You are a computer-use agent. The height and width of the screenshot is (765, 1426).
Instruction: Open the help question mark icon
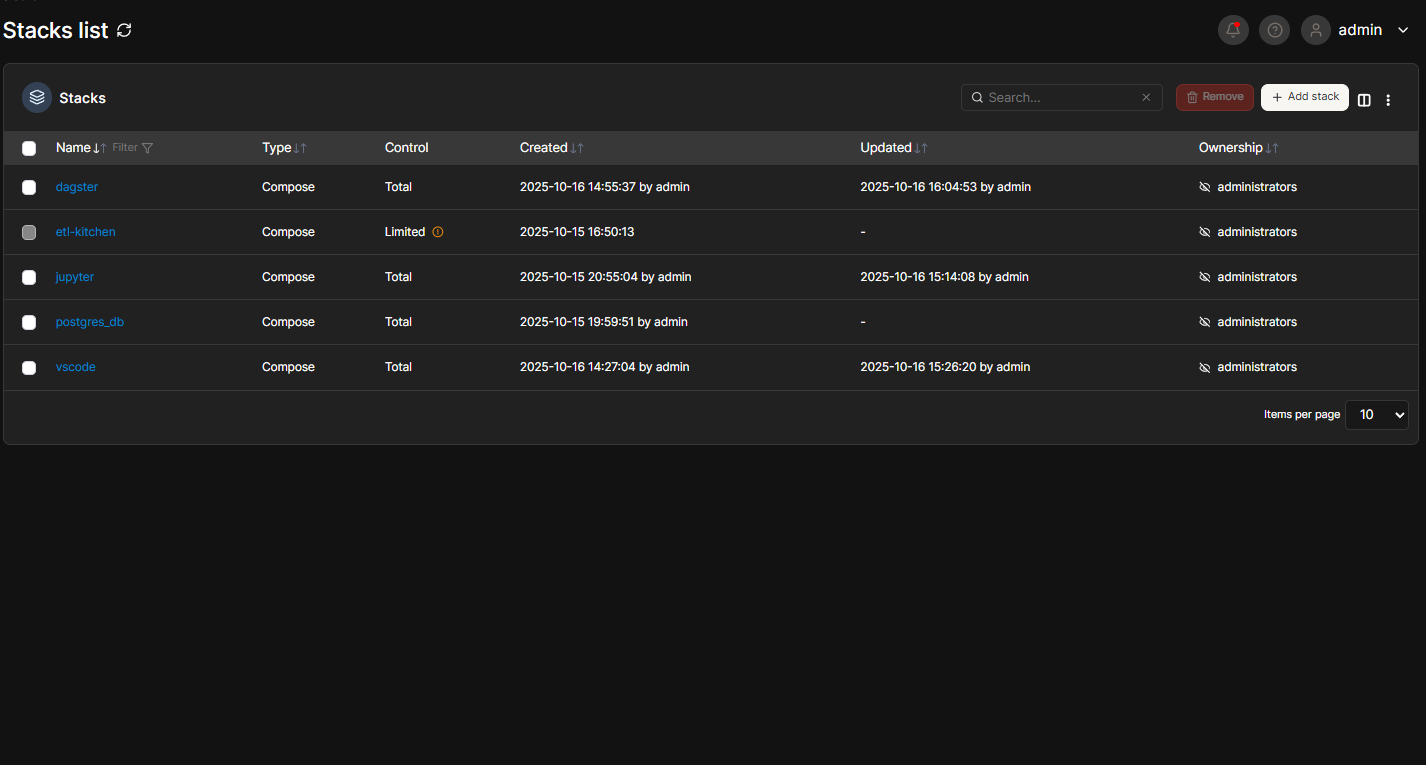click(1274, 30)
